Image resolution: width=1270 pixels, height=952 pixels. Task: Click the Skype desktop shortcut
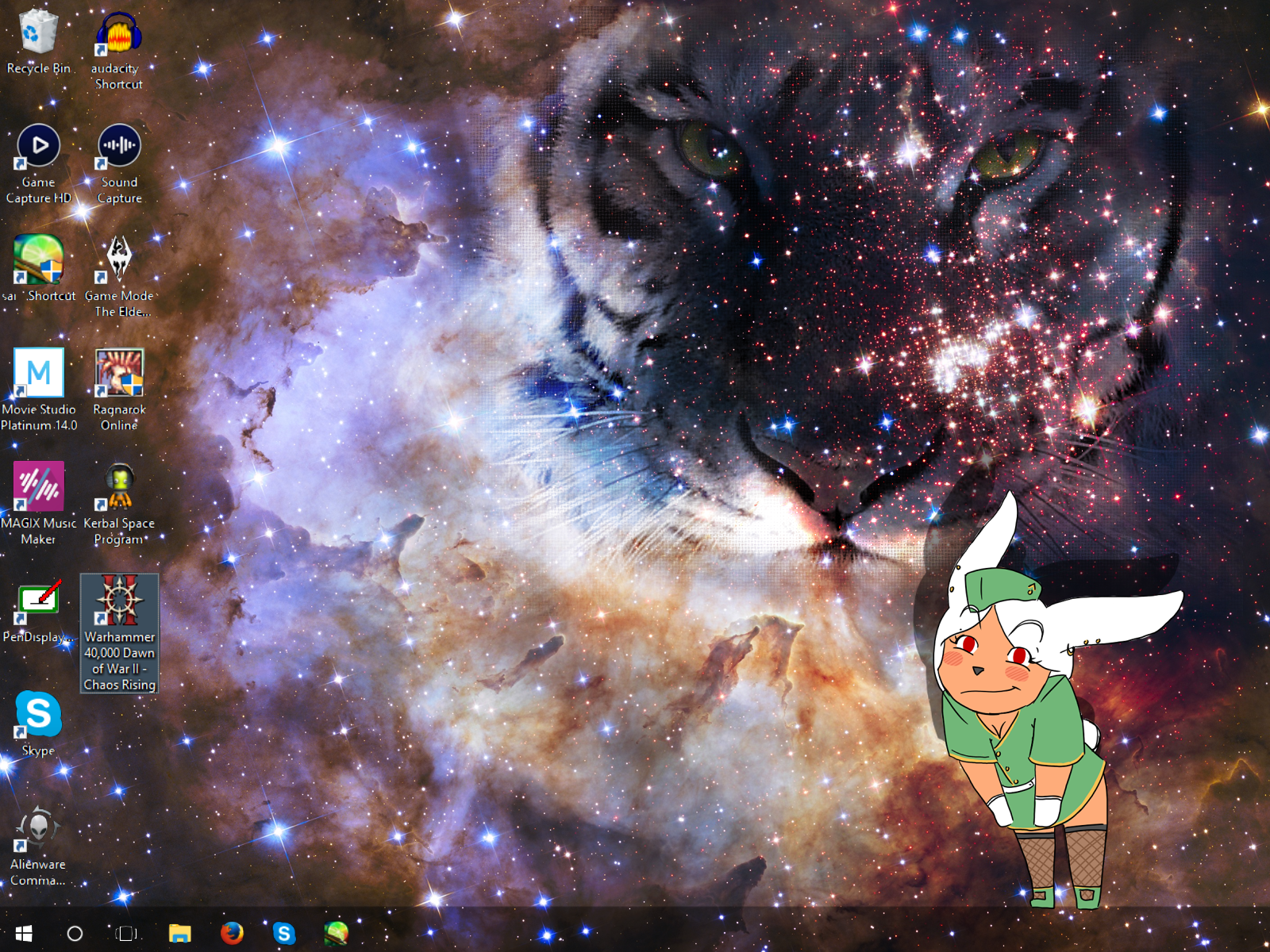point(38,714)
